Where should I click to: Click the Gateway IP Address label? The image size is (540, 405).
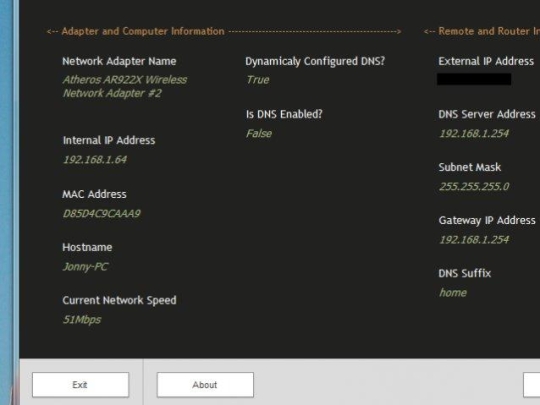[x=487, y=220]
